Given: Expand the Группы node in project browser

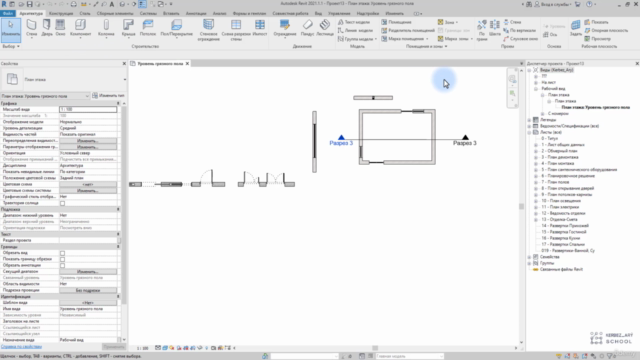Looking at the screenshot, I should pyautogui.click(x=529, y=263).
